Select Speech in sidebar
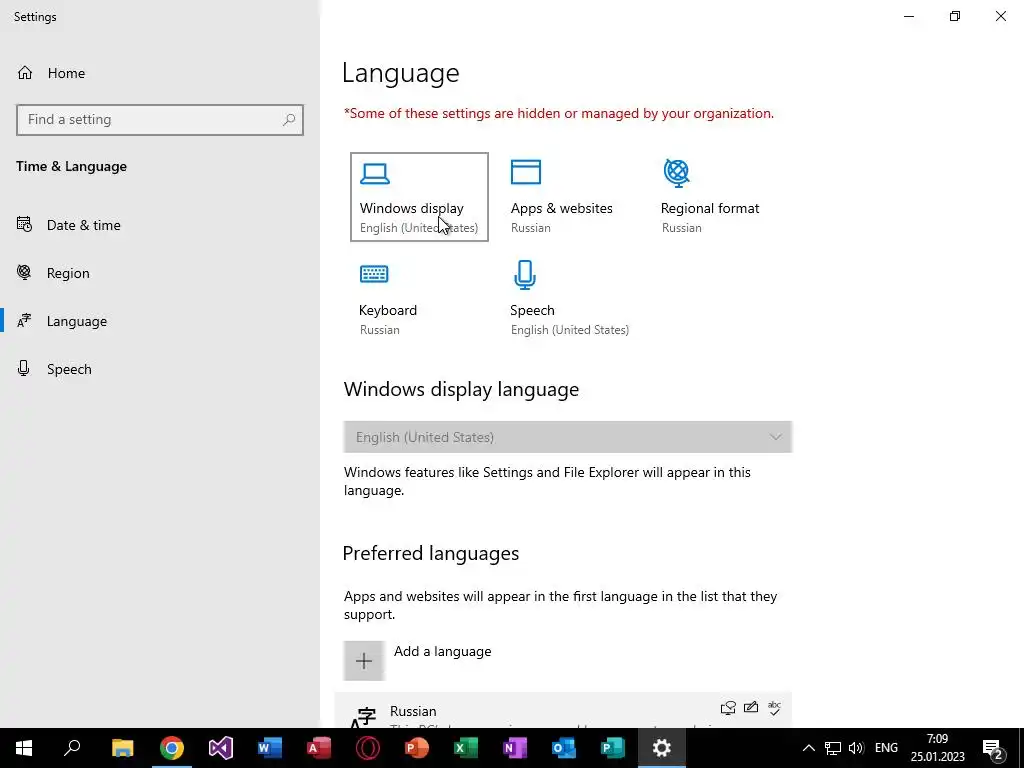 (160, 369)
